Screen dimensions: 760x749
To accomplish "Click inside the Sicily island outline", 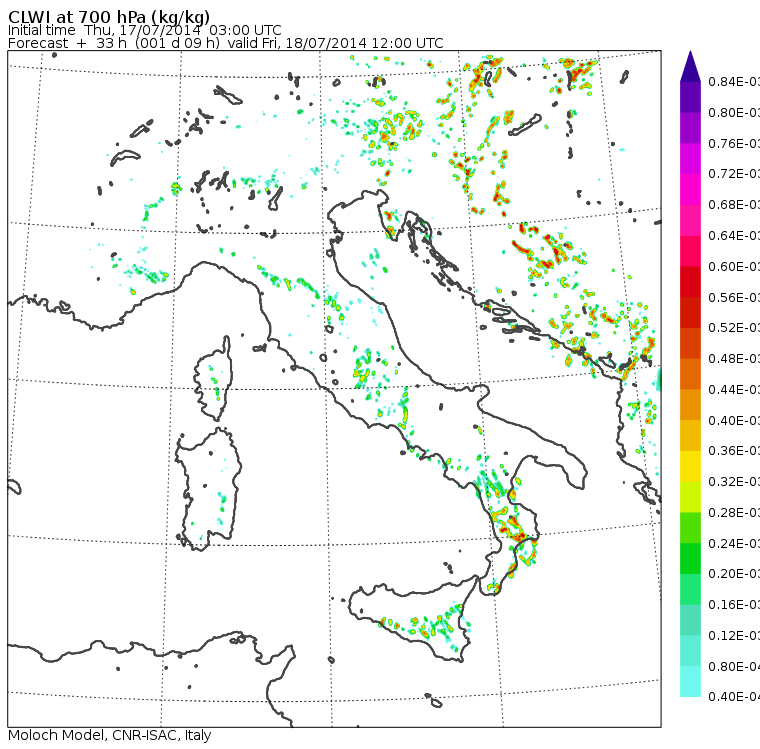I will pos(412,618).
